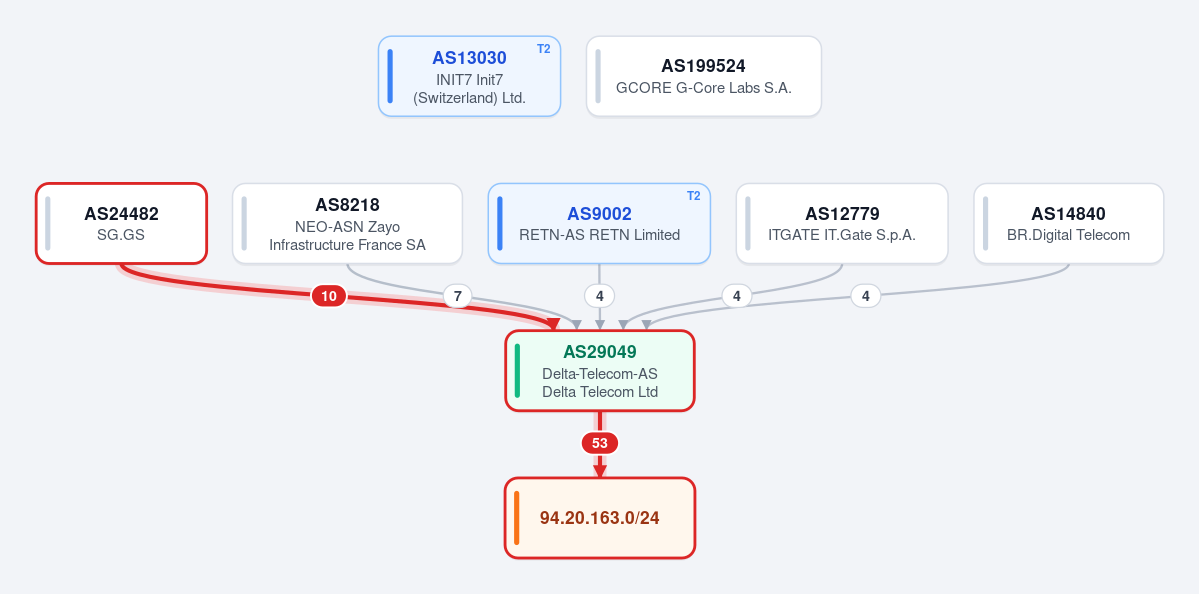1199x594 pixels.
Task: Click the edge label 4 from AS14840
Action: click(x=866, y=295)
